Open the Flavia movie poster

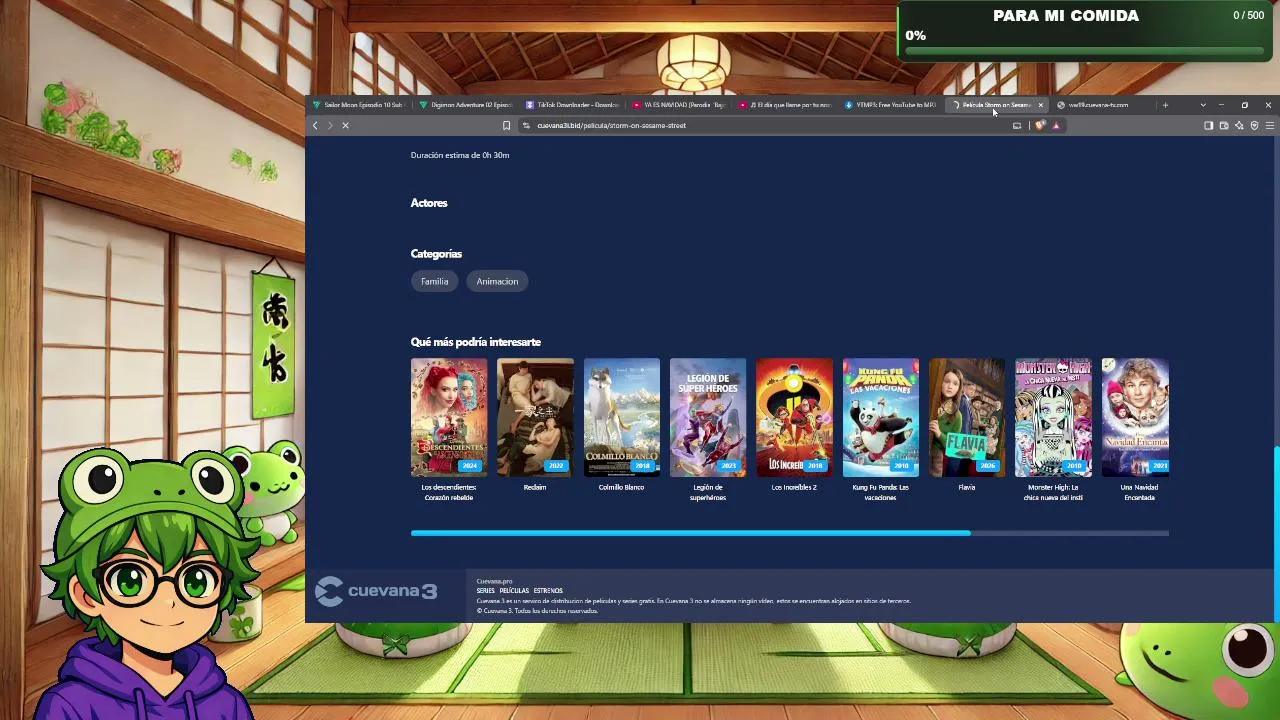click(x=967, y=417)
